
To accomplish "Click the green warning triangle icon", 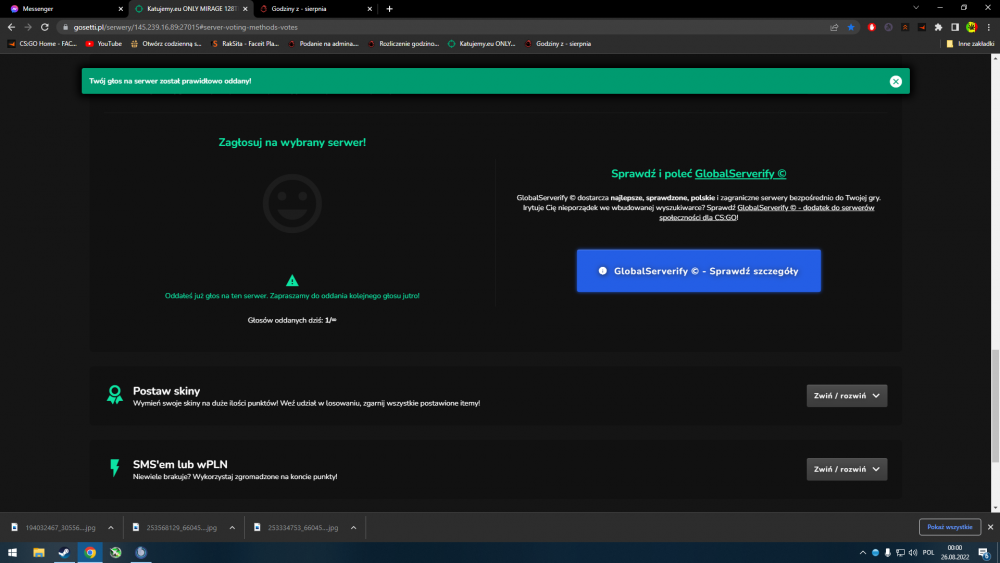I will click(292, 281).
